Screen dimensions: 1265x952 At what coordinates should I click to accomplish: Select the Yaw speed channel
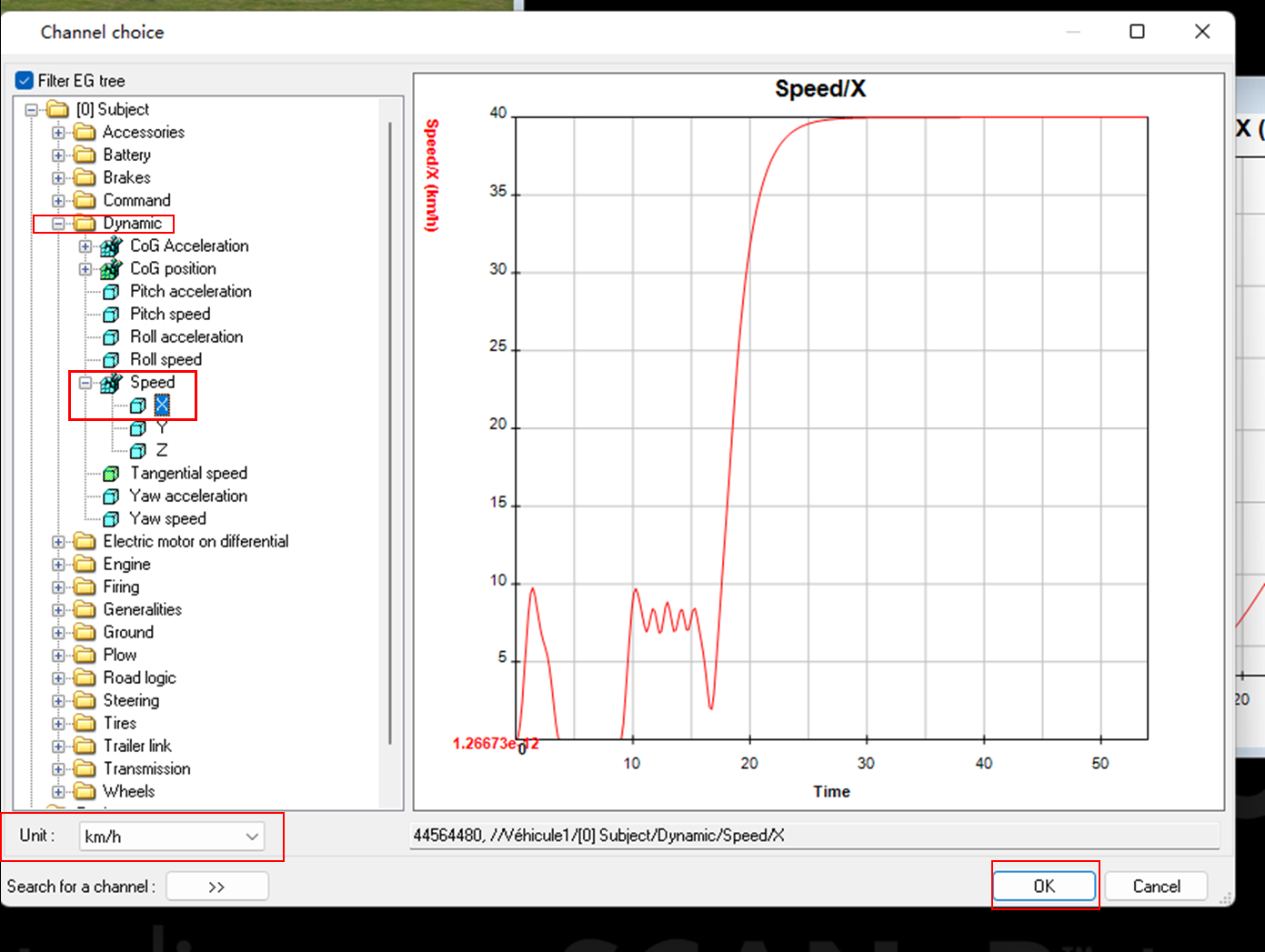167,518
